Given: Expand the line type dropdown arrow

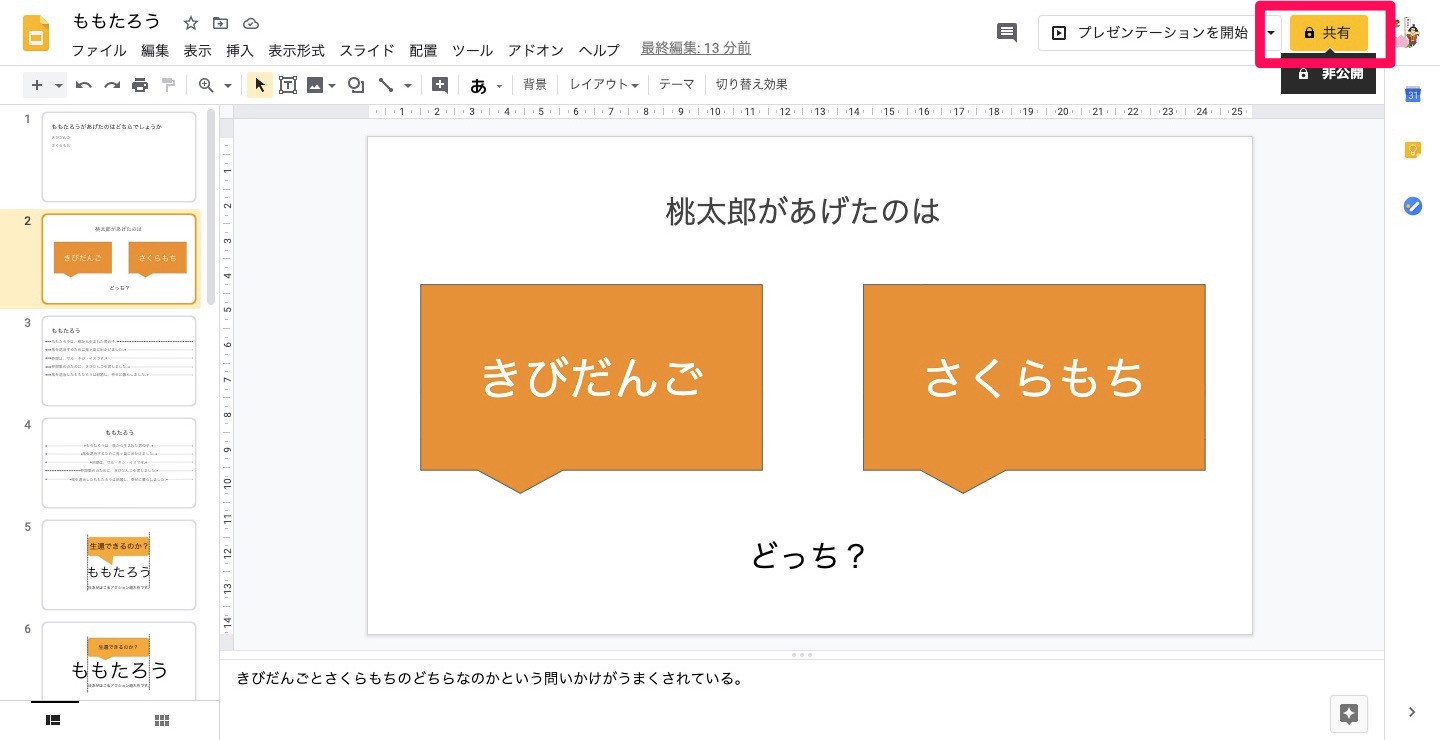Looking at the screenshot, I should pos(407,86).
